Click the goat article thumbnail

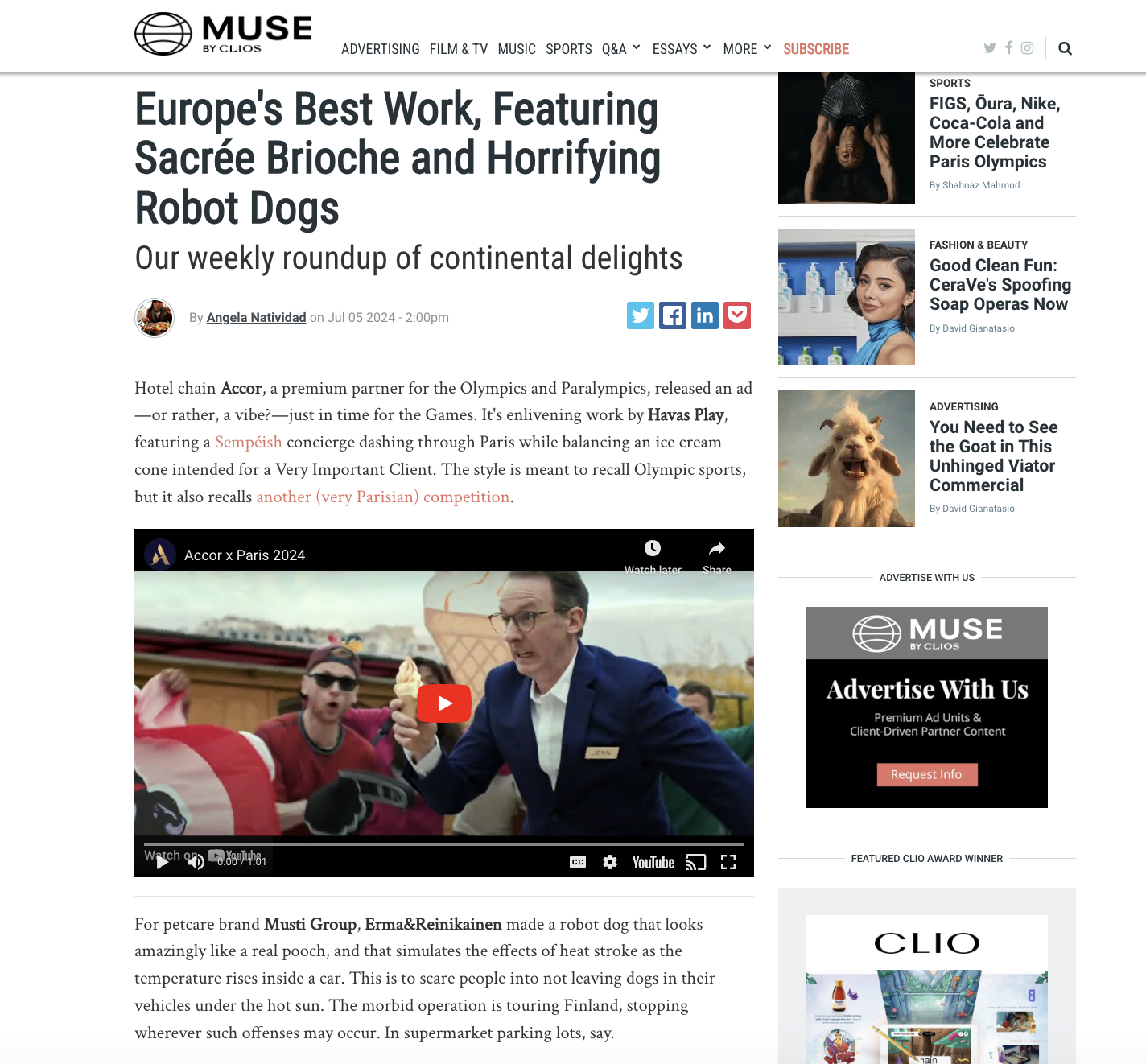coord(847,459)
